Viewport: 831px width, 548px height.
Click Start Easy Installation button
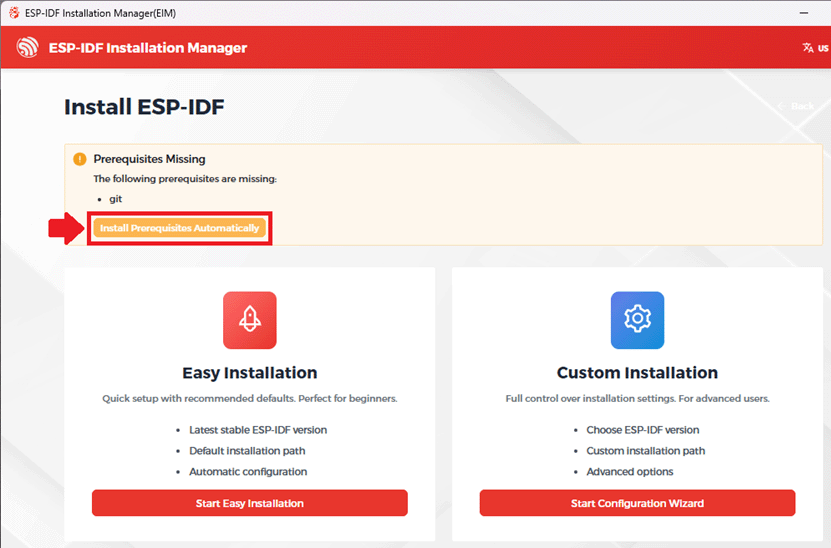pos(250,503)
